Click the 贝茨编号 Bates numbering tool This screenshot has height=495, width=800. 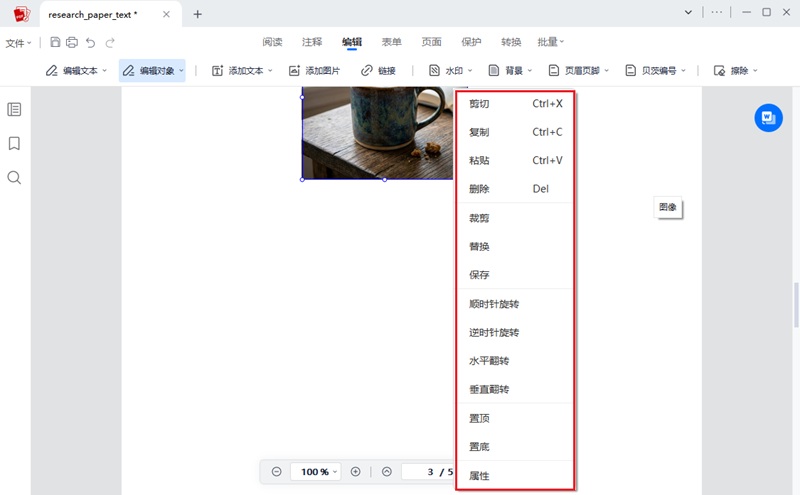[x=651, y=71]
